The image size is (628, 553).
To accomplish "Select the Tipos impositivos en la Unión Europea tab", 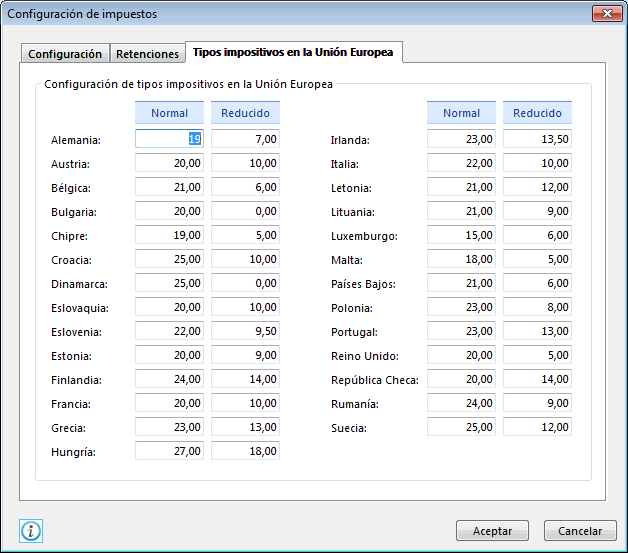I will pyautogui.click(x=294, y=52).
